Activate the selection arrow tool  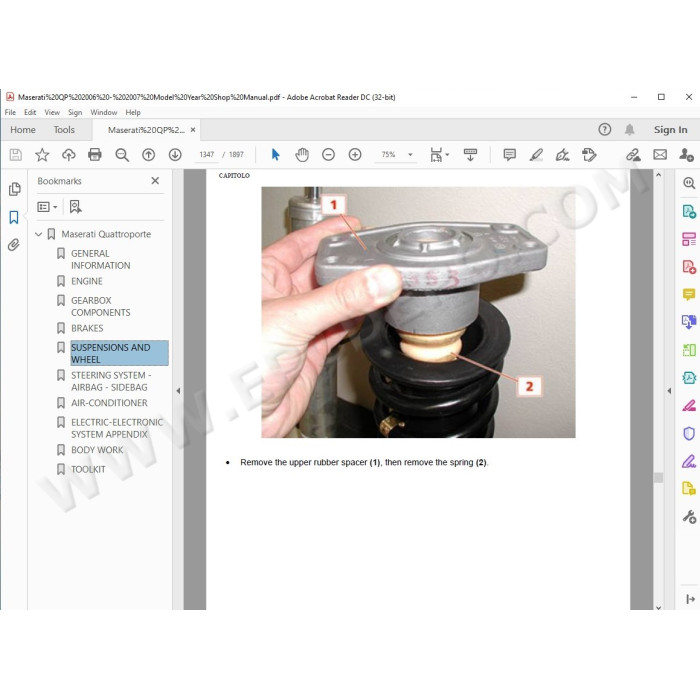(275, 154)
